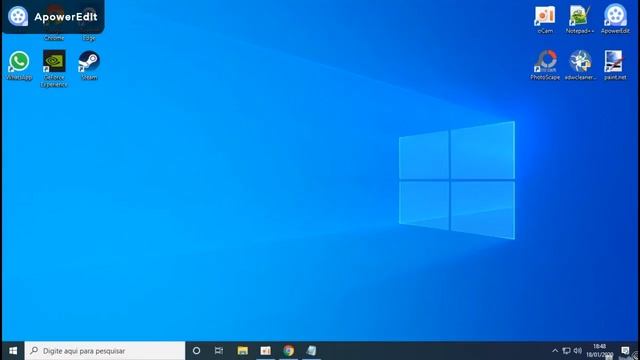Open the notepad app beside Chrome on taskbar
This screenshot has height=360, width=640.
(x=311, y=351)
